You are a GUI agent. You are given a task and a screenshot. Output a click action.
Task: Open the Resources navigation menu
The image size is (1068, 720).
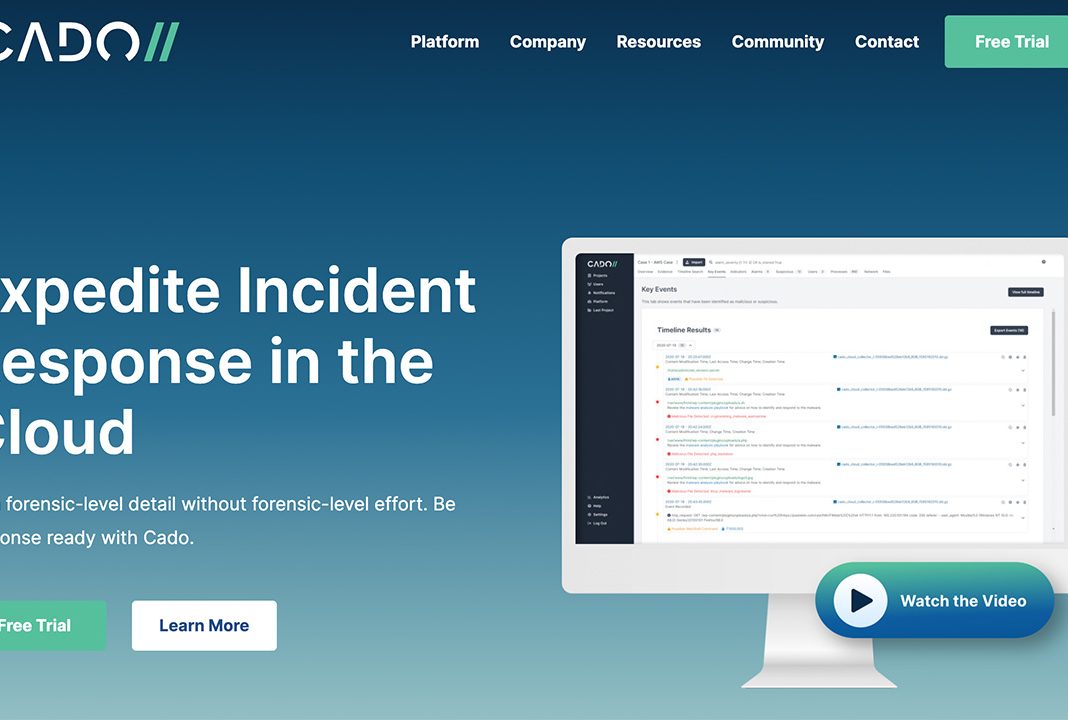[x=659, y=42]
